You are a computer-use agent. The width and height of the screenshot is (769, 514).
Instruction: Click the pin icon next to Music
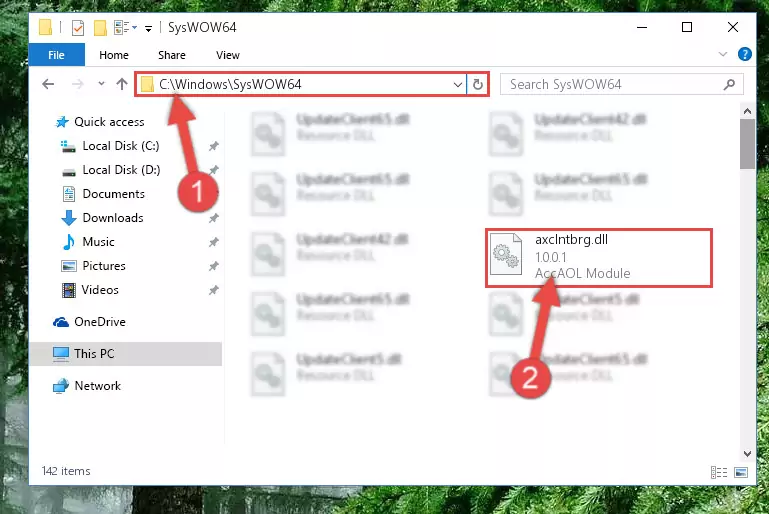pyautogui.click(x=213, y=242)
